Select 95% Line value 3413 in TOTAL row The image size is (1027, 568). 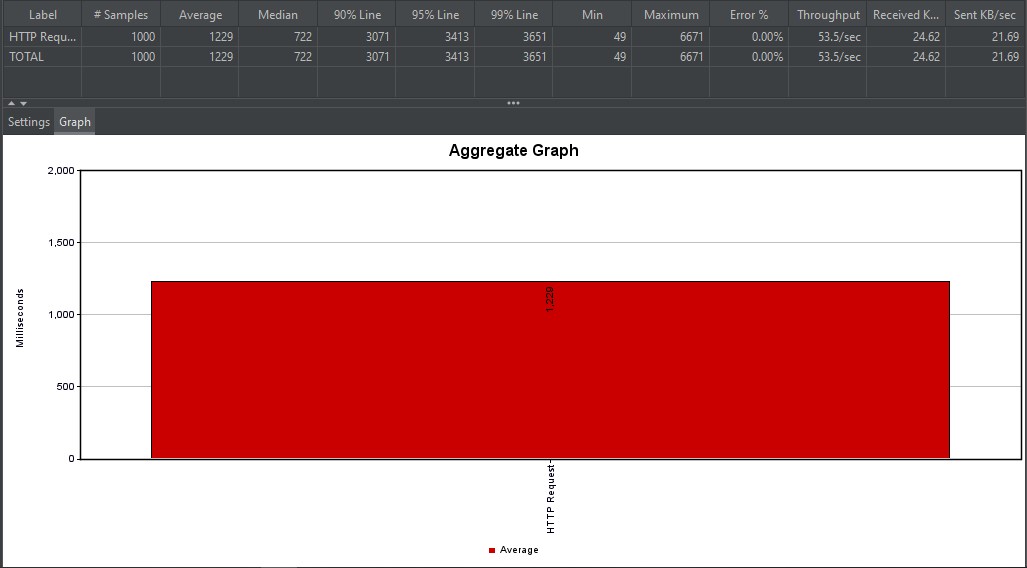point(435,57)
